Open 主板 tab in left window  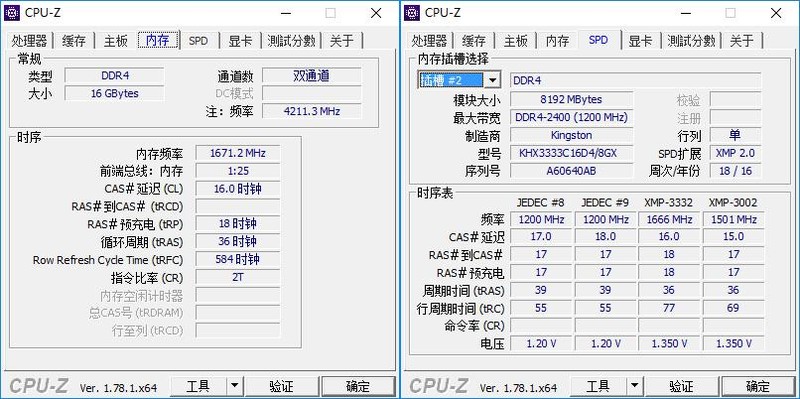pyautogui.click(x=115, y=41)
